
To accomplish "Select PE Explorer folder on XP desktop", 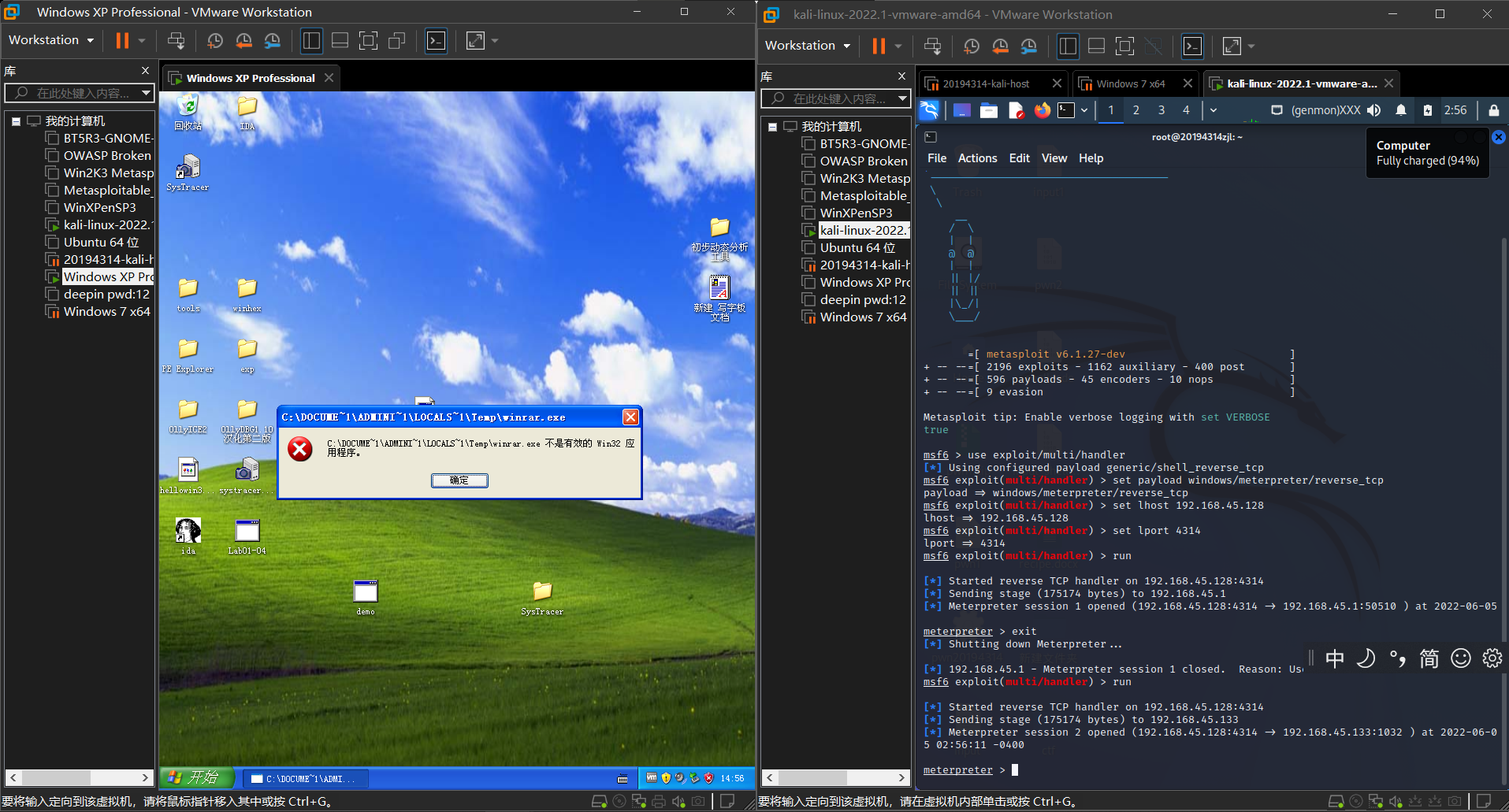I will [188, 355].
